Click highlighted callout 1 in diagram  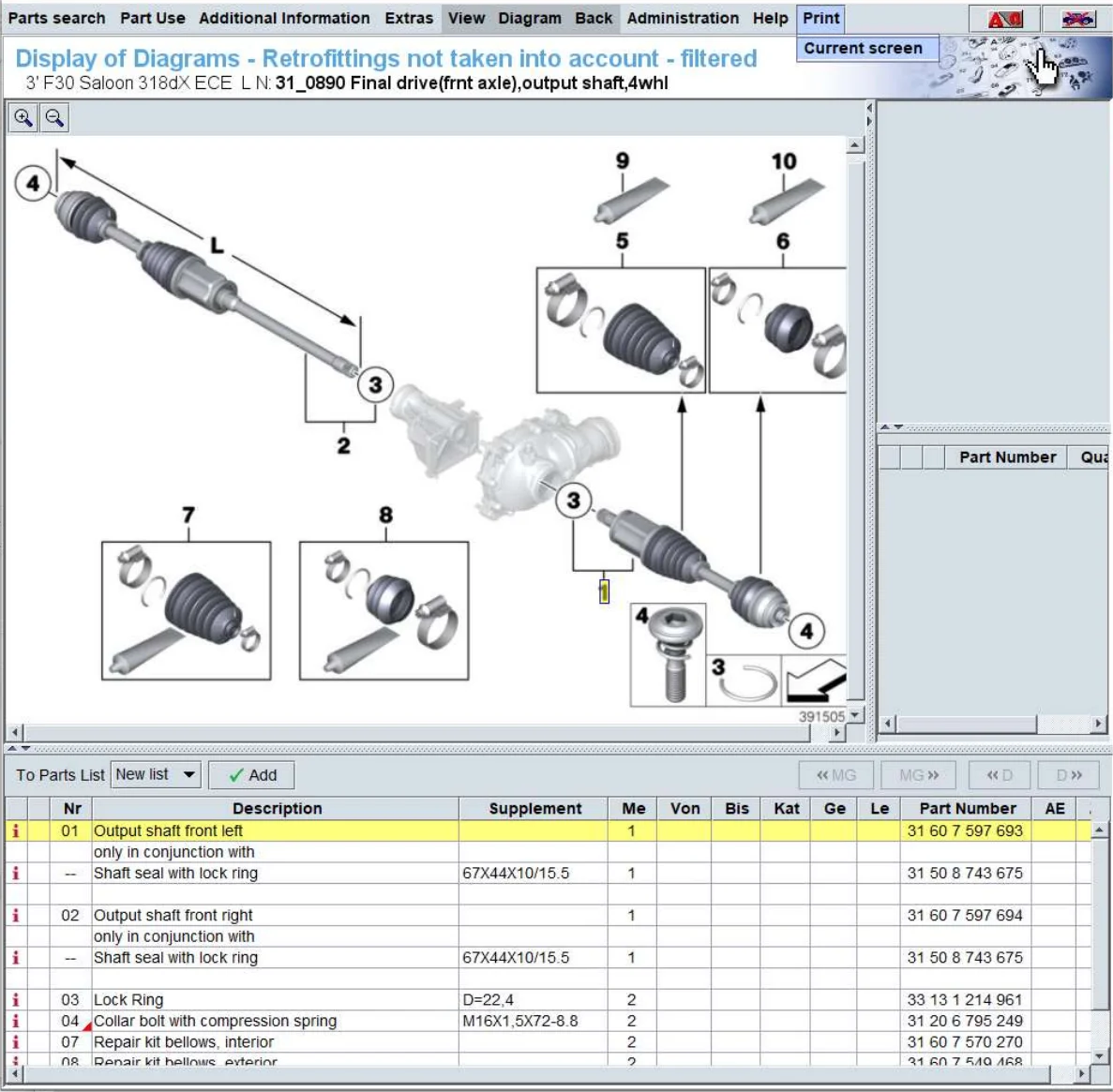603,591
